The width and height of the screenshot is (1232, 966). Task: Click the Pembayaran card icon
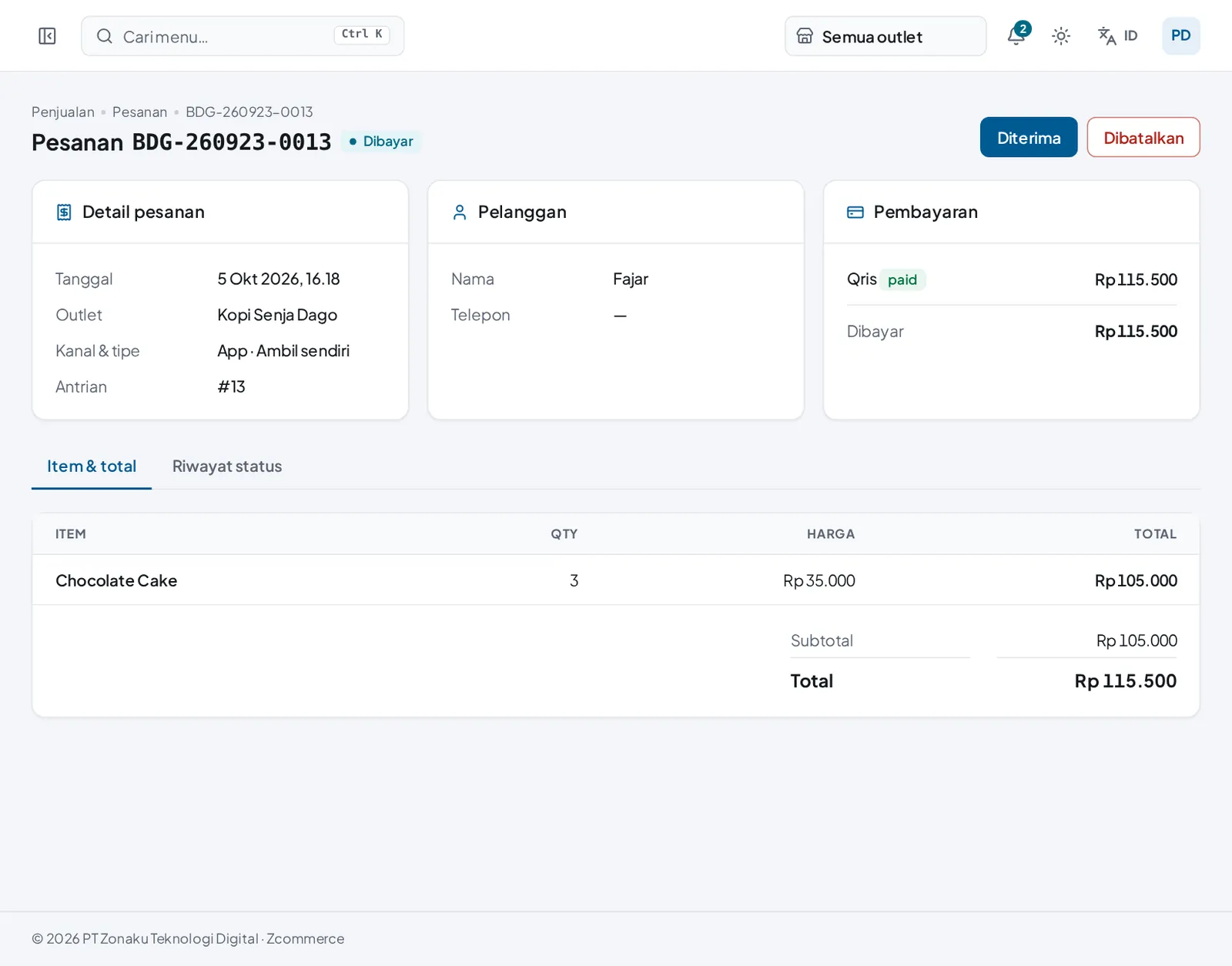[x=855, y=212]
